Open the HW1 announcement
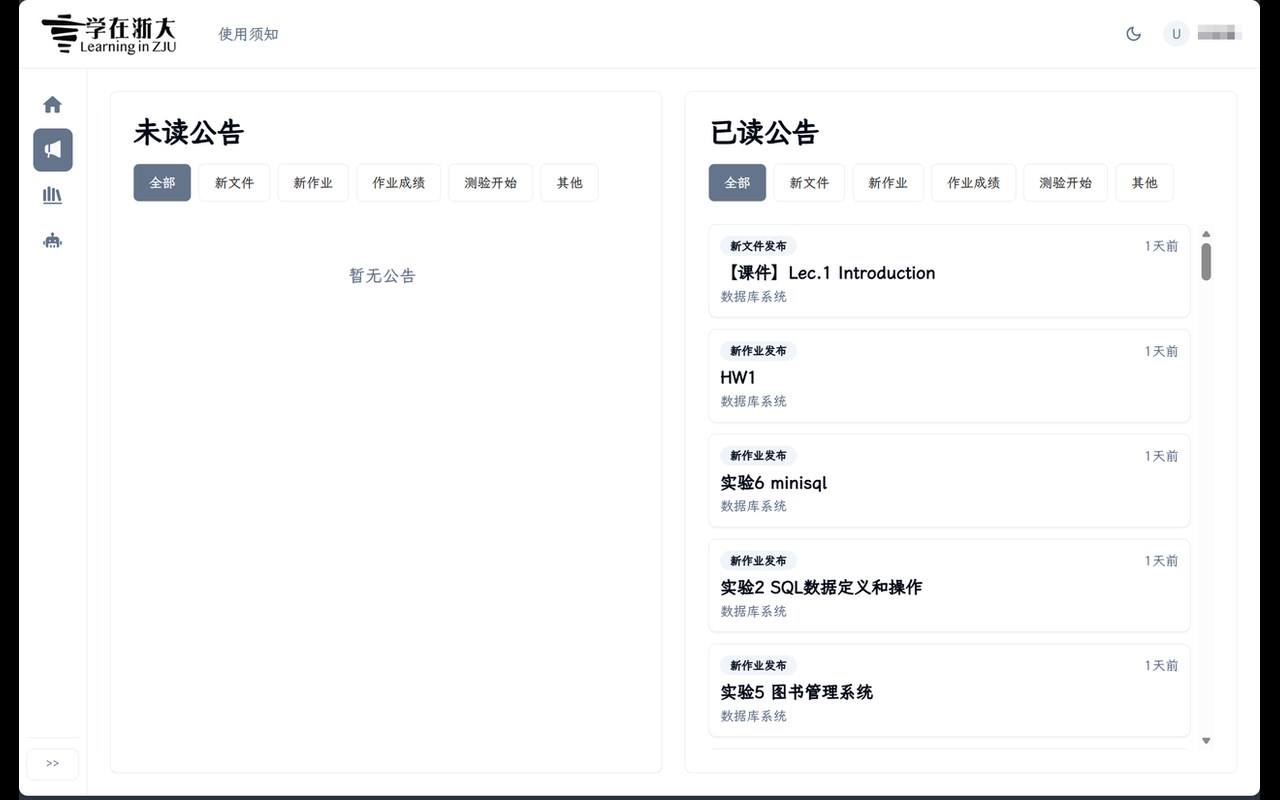The width and height of the screenshot is (1280, 800). click(x=949, y=376)
